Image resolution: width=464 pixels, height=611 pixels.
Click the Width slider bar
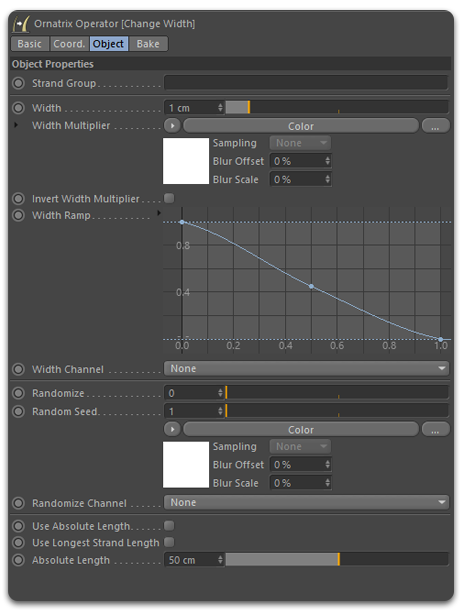tap(337, 108)
